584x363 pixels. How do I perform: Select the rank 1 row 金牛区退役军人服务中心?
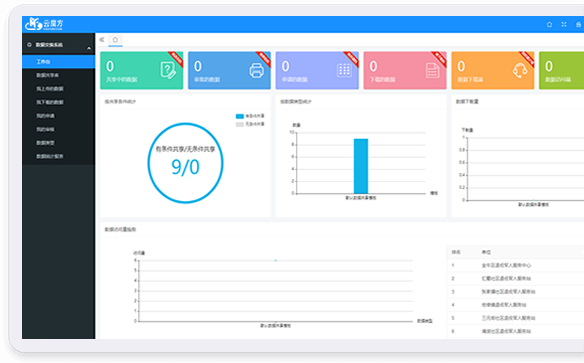(515, 265)
